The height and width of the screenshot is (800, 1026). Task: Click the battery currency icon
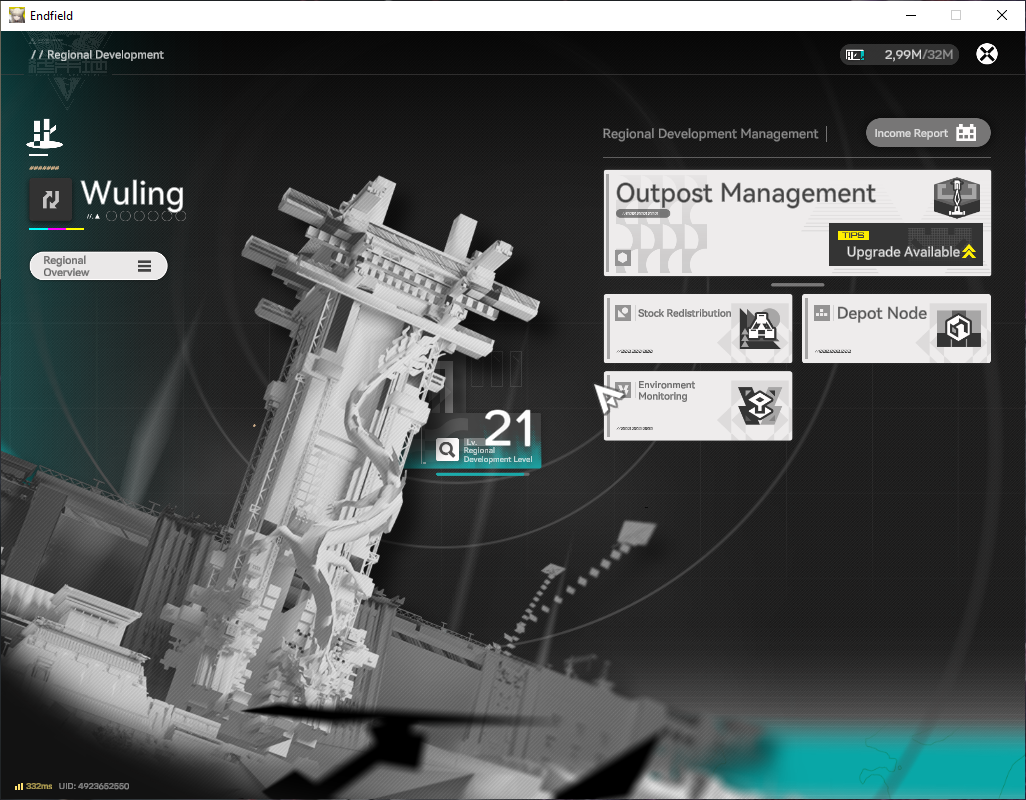tap(855, 55)
